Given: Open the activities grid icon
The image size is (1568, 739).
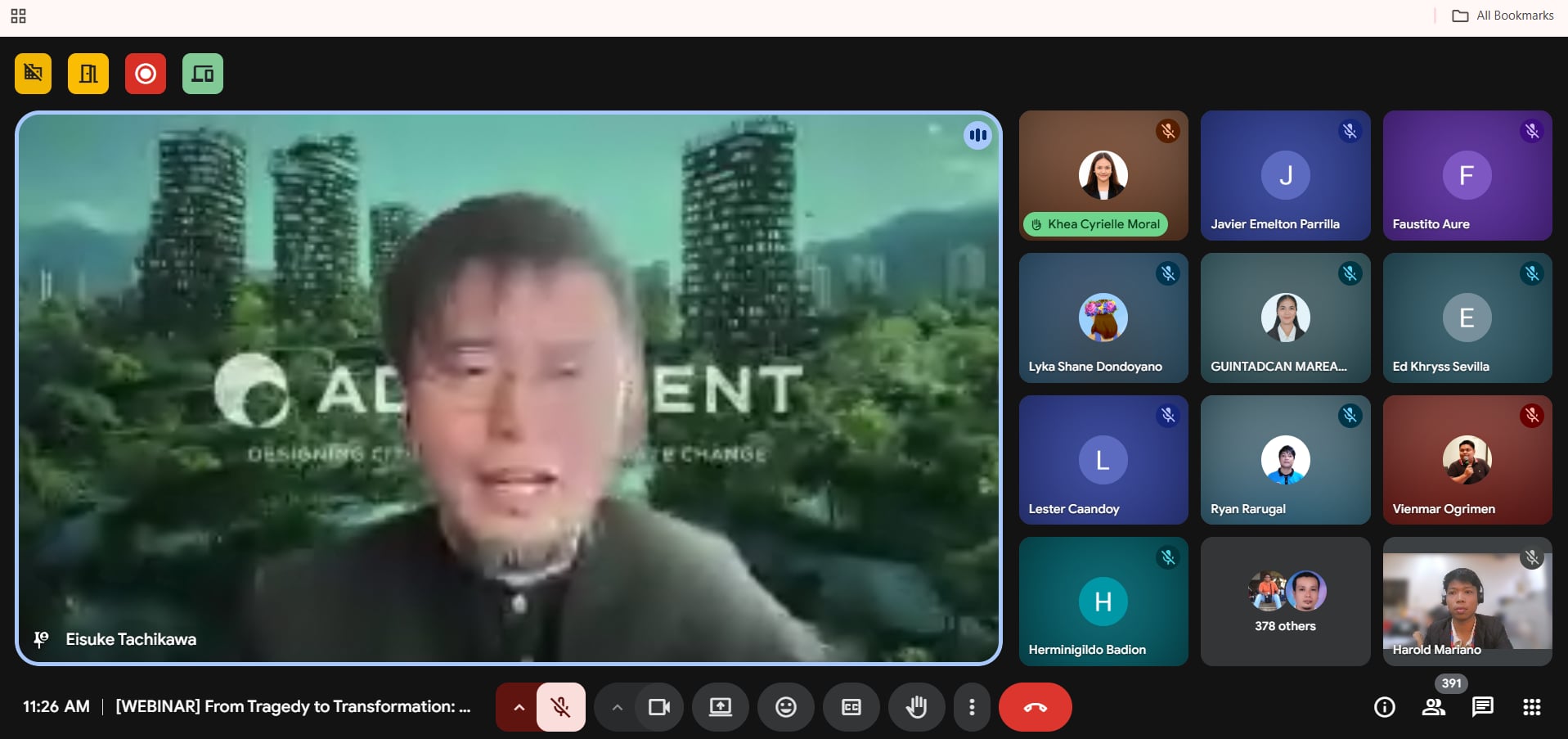Looking at the screenshot, I should pyautogui.click(x=1531, y=707).
